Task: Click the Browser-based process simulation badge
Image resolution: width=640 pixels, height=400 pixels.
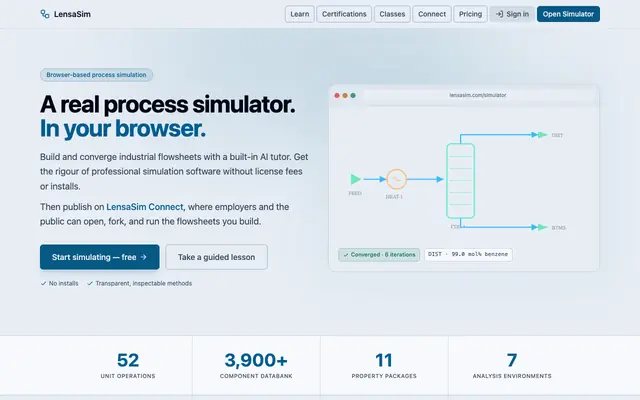Action: 96,75
